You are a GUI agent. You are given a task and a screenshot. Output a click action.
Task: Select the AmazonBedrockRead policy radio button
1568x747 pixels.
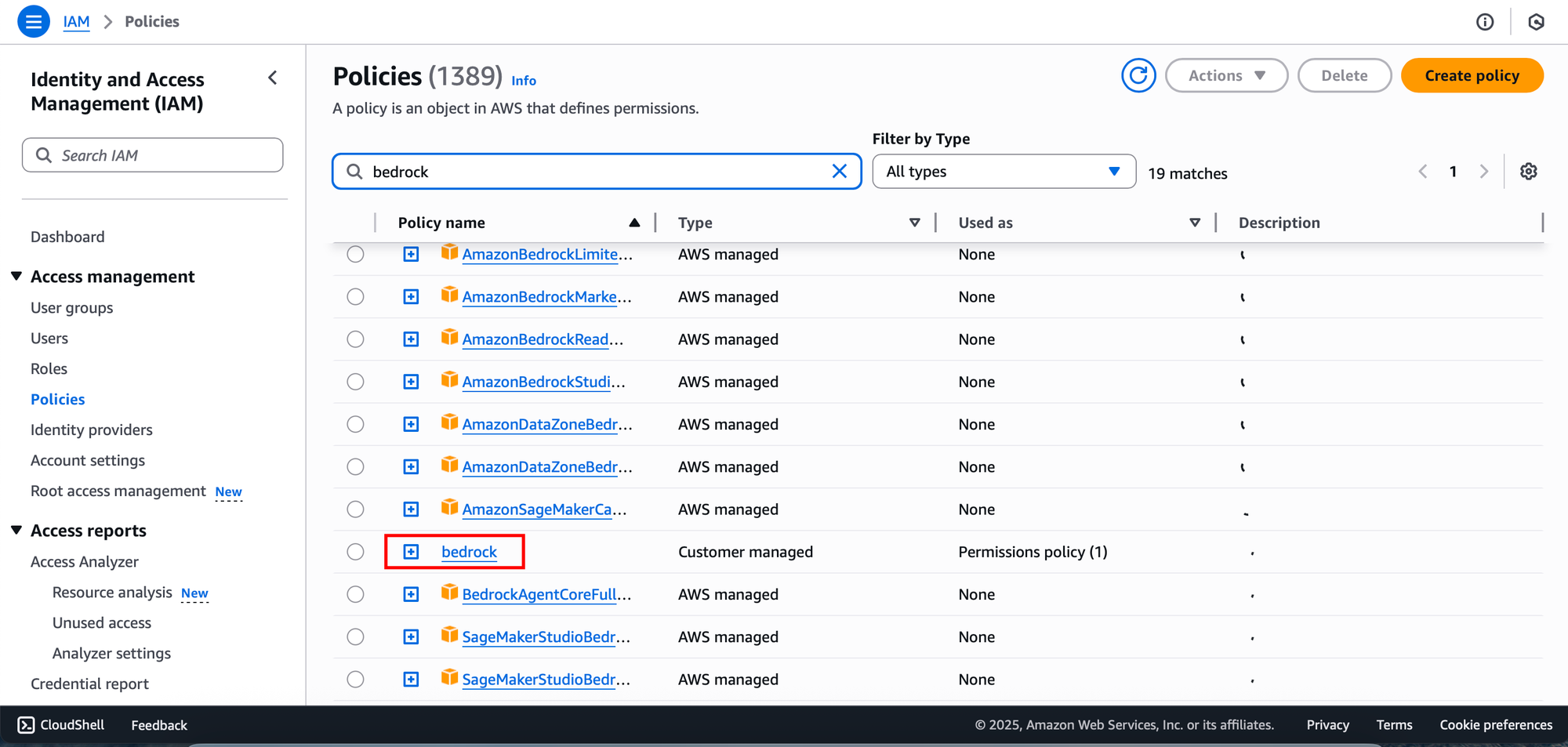[x=355, y=339]
